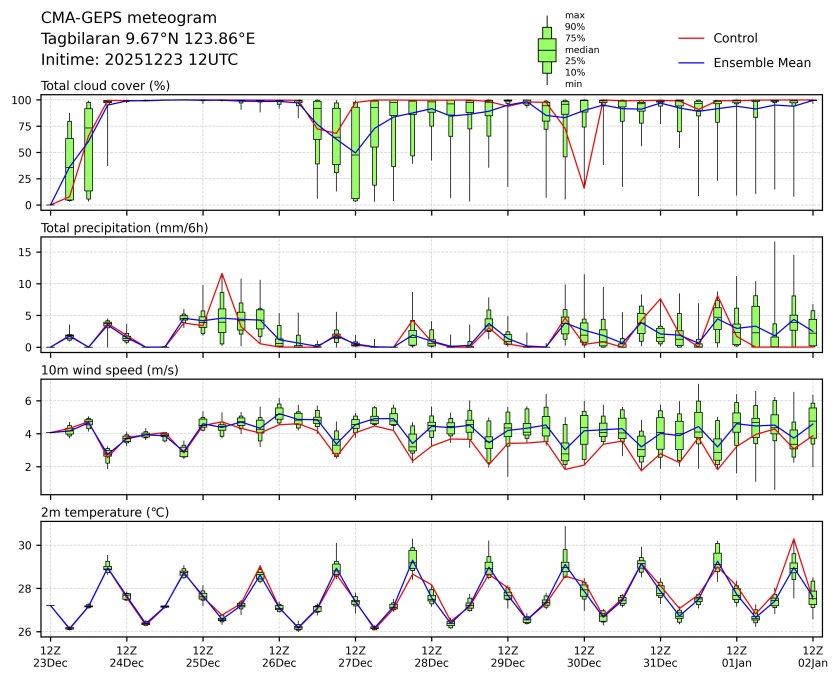Click the "max" label in boxplot legend
The width and height of the screenshot is (839, 680).
(574, 15)
